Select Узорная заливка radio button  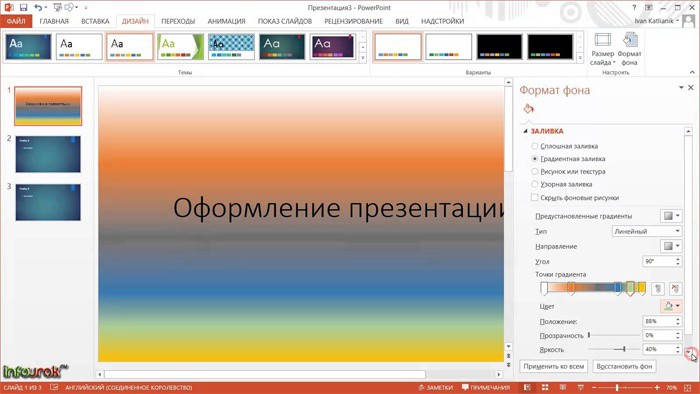point(534,184)
